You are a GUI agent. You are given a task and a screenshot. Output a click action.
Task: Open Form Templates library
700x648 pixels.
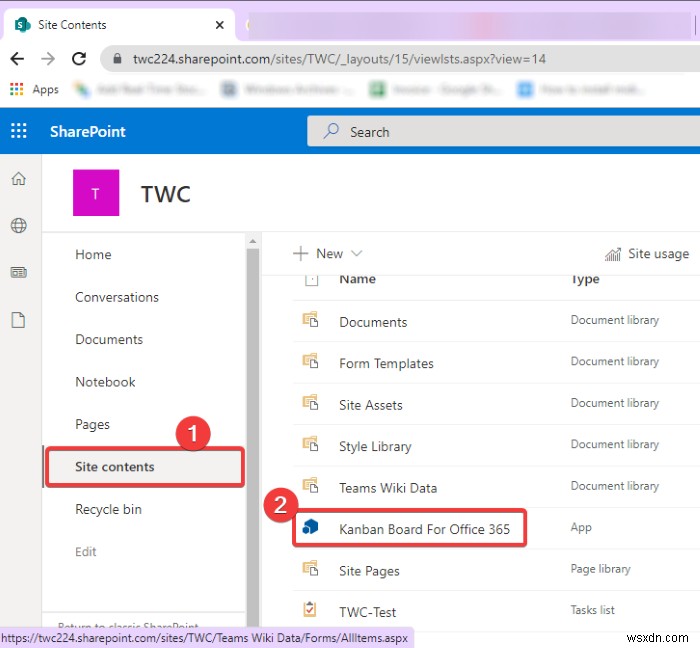coord(386,364)
